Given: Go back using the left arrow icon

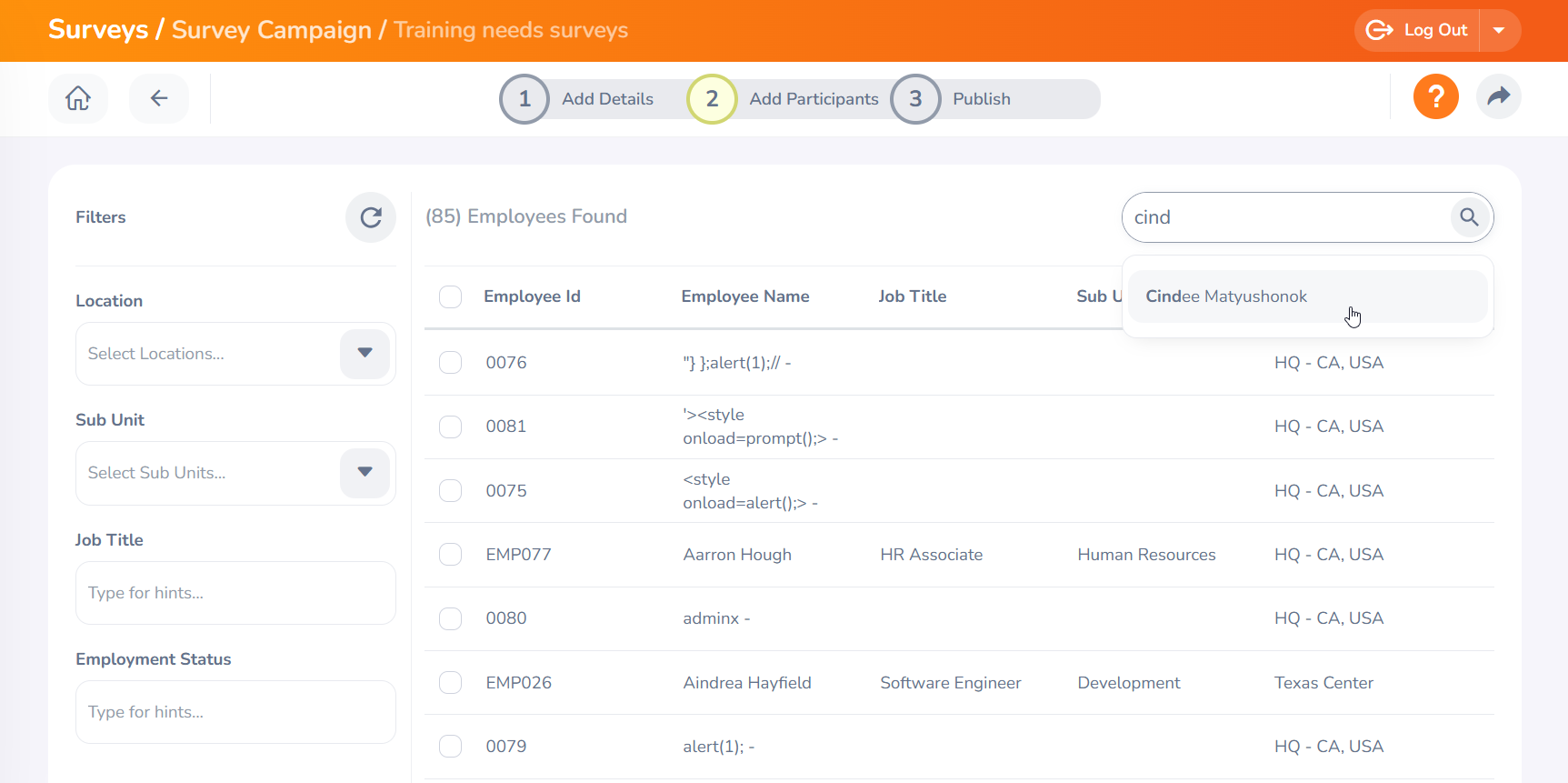Looking at the screenshot, I should tap(159, 98).
